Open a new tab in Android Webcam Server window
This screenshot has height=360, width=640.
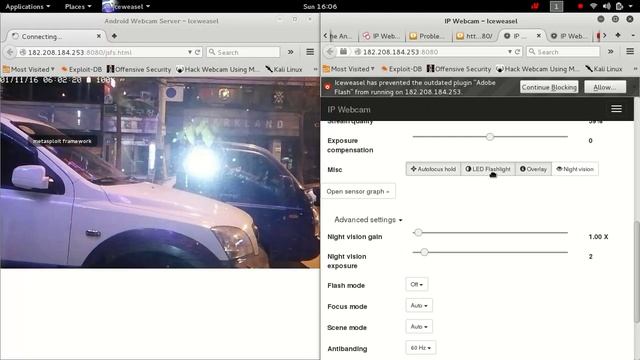click(x=114, y=36)
